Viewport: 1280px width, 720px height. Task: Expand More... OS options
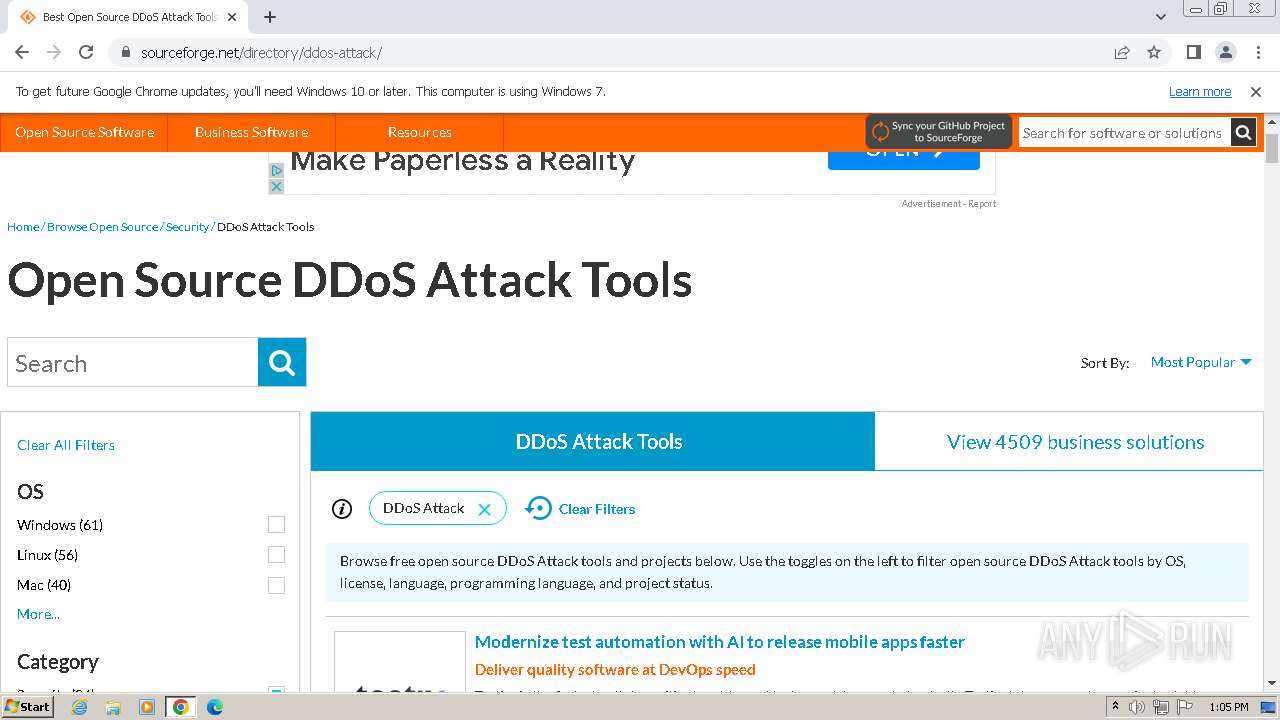coord(38,614)
